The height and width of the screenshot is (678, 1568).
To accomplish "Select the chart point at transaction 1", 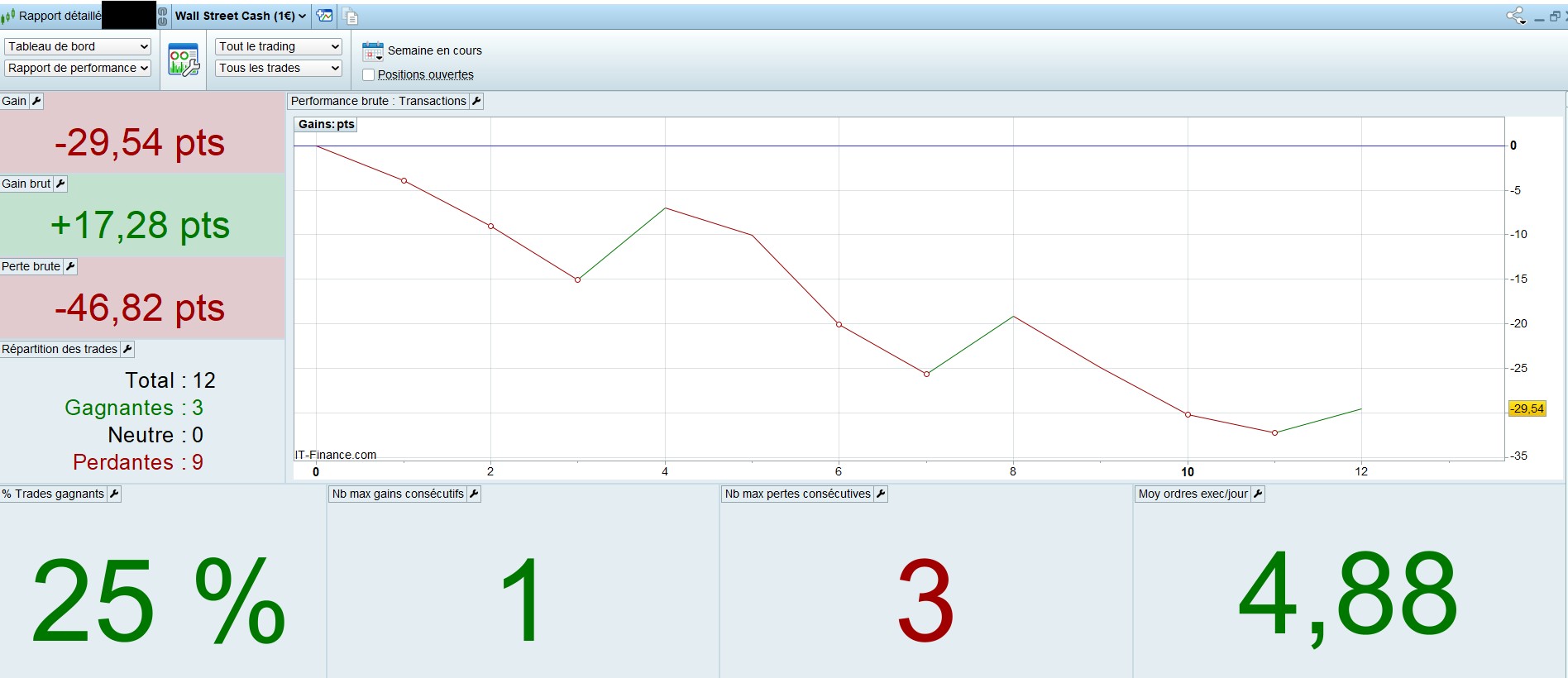I will (x=404, y=180).
